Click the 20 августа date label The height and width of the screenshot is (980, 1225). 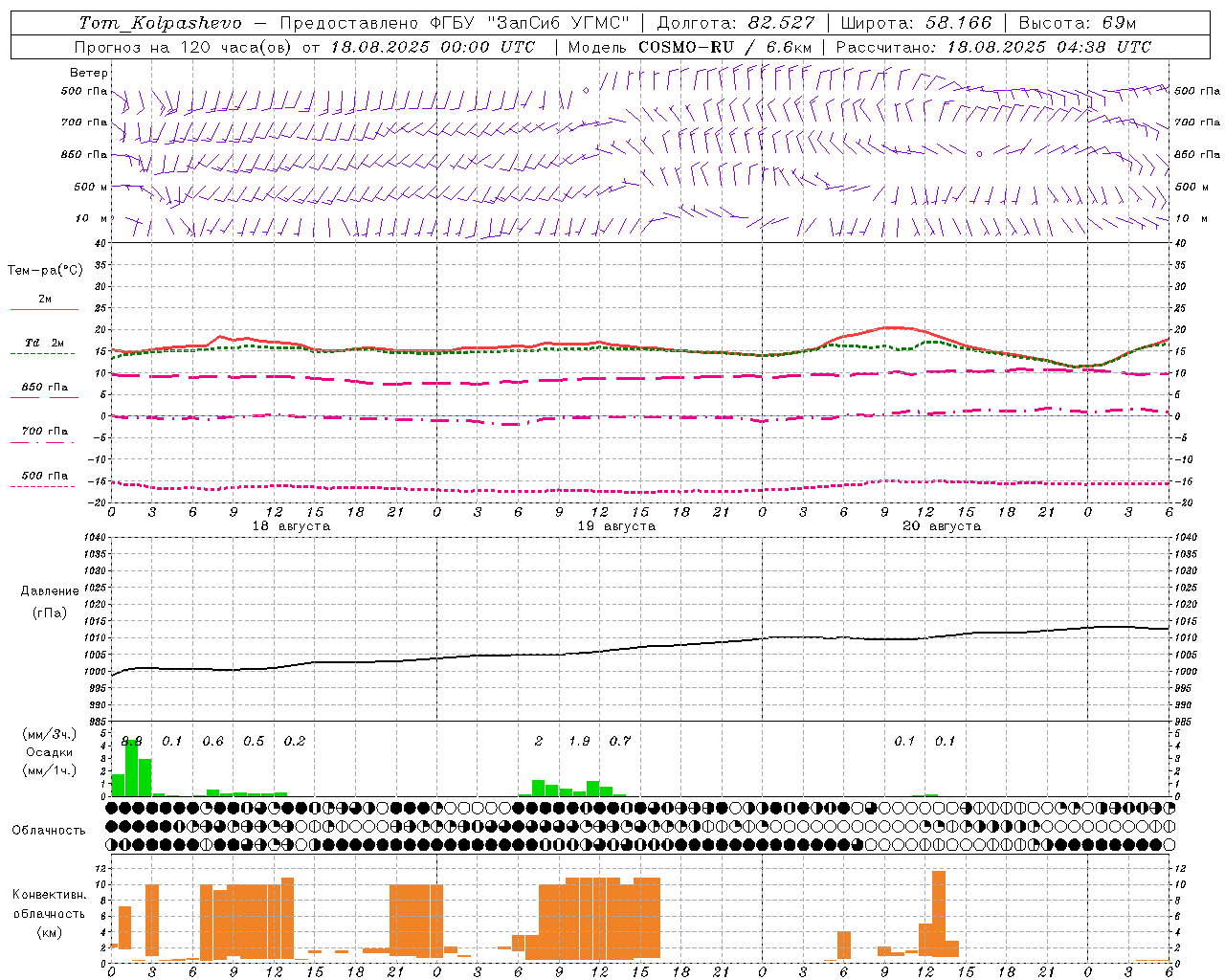point(942,526)
